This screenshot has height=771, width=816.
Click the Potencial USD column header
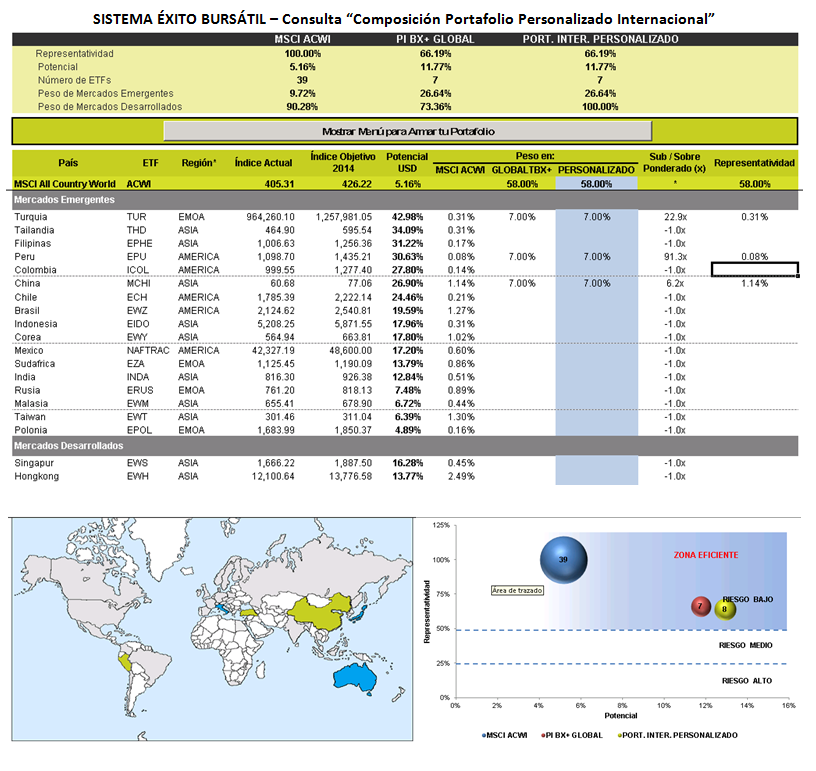pyautogui.click(x=407, y=163)
